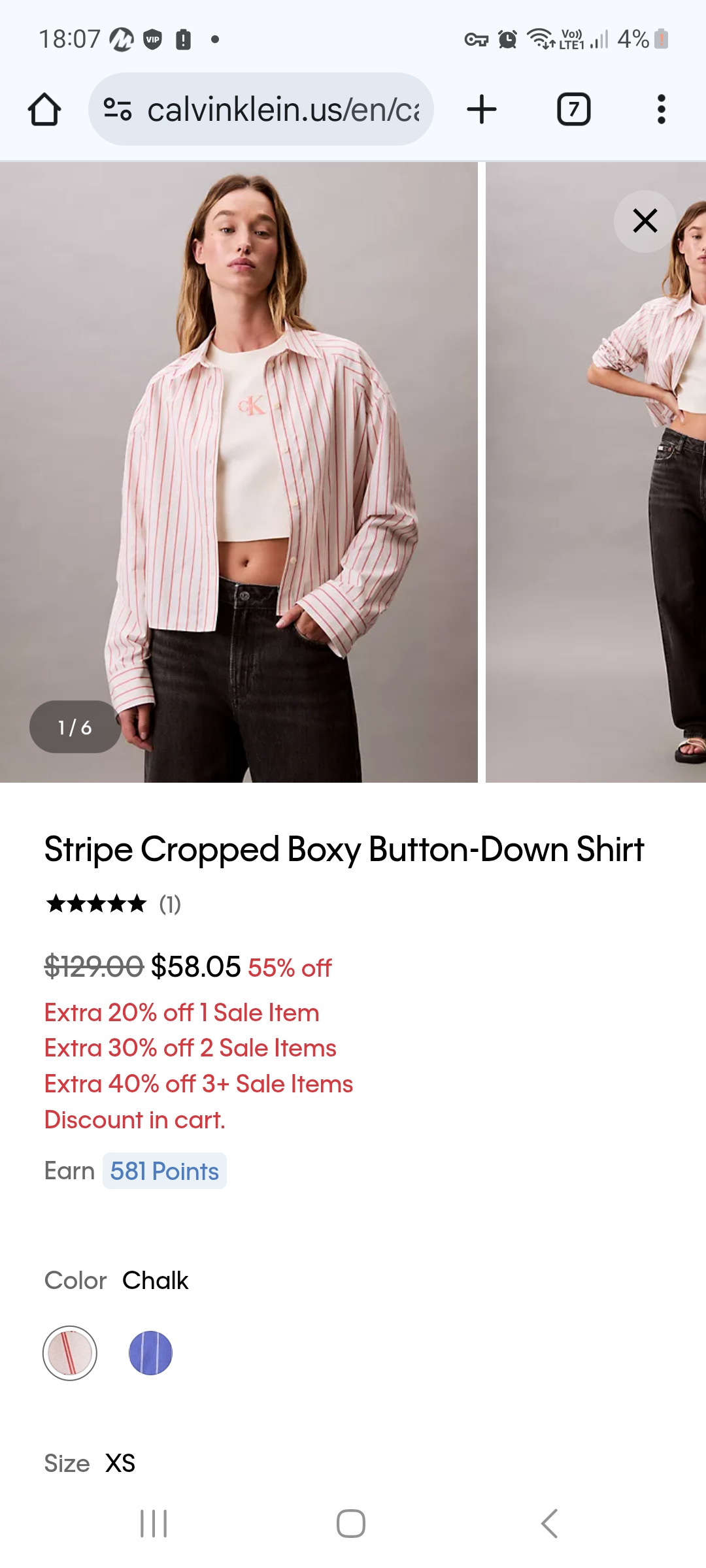
Task: Tap the battery status icon
Action: [x=662, y=39]
